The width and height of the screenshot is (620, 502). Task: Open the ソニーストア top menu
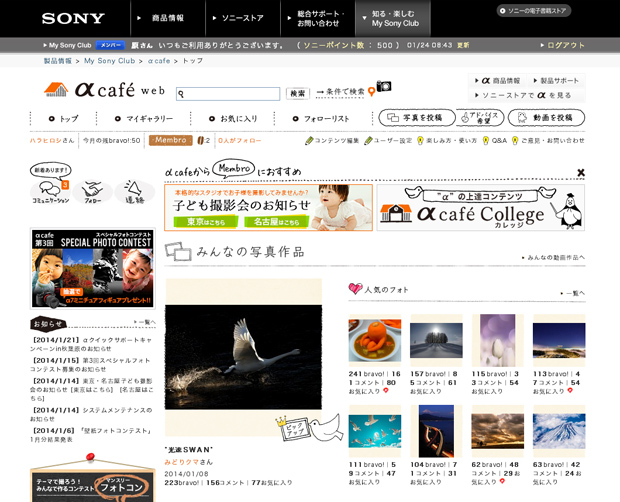pos(242,18)
